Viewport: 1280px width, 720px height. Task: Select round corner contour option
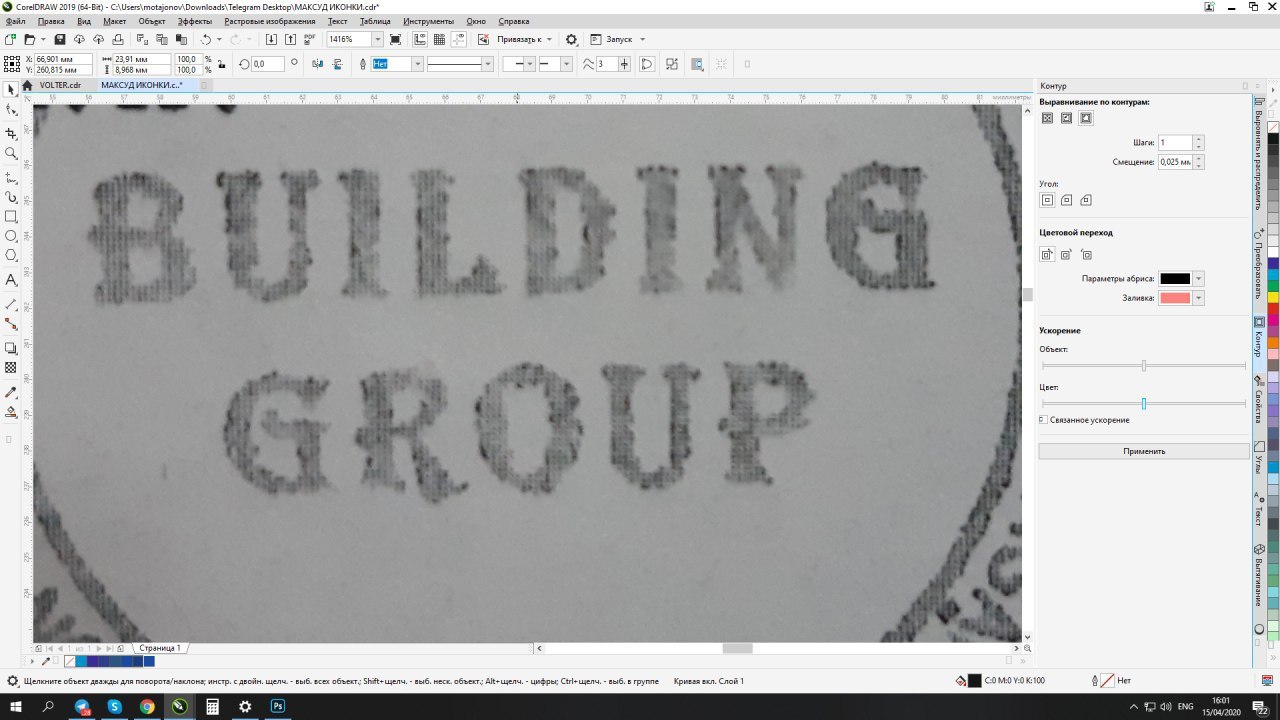click(1066, 200)
